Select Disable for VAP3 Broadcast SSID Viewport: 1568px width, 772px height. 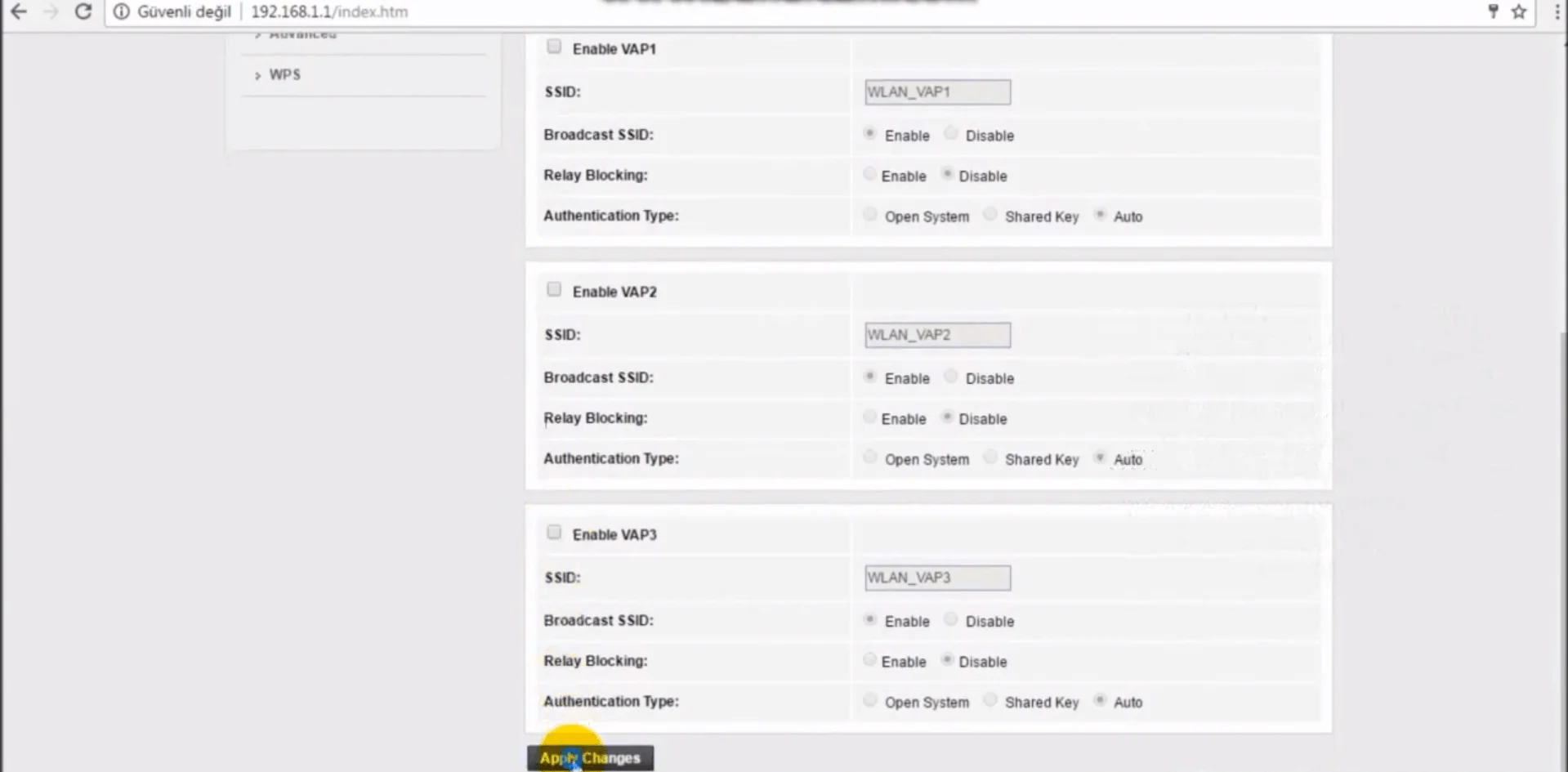[951, 619]
